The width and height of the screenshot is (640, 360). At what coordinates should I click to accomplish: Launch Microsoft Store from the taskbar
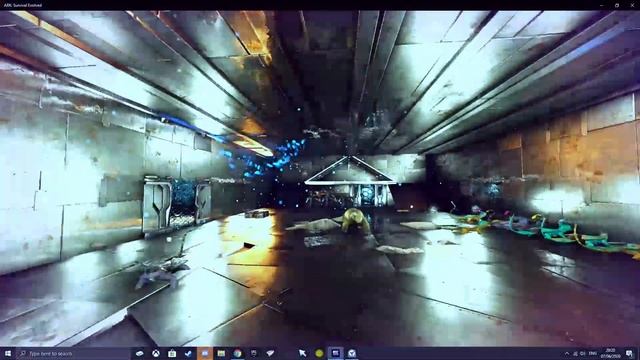click(172, 353)
